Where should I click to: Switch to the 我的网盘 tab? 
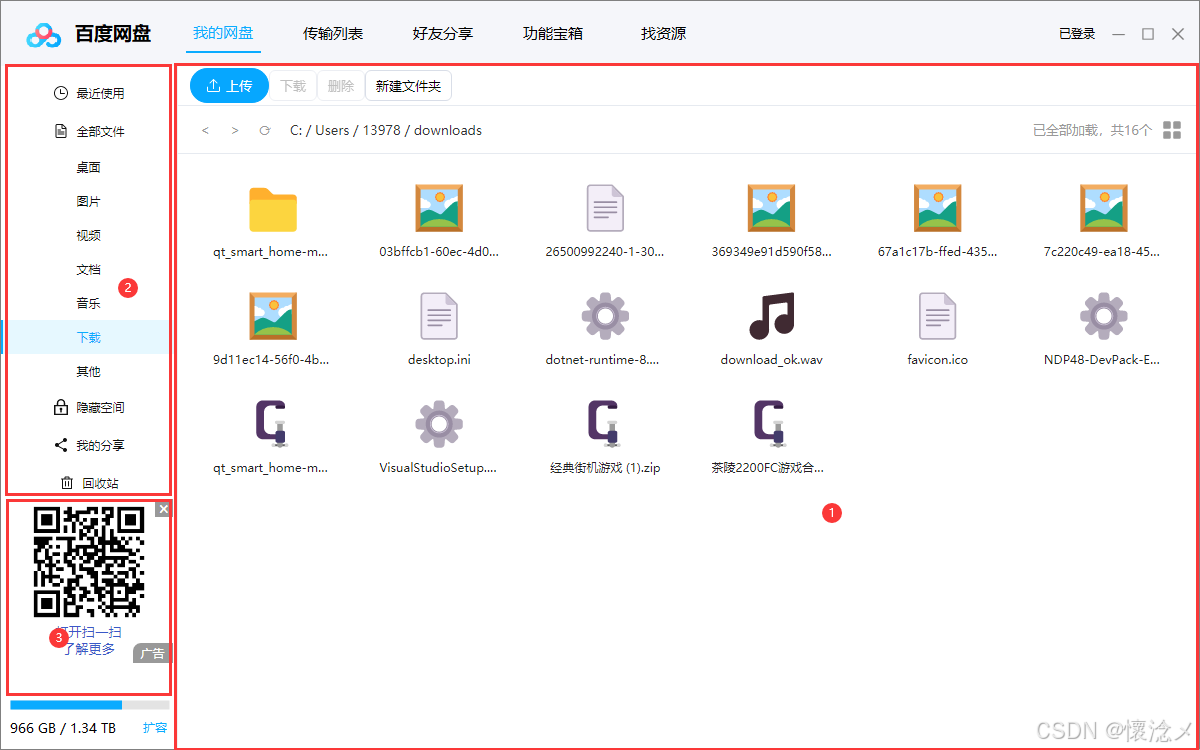[x=223, y=34]
